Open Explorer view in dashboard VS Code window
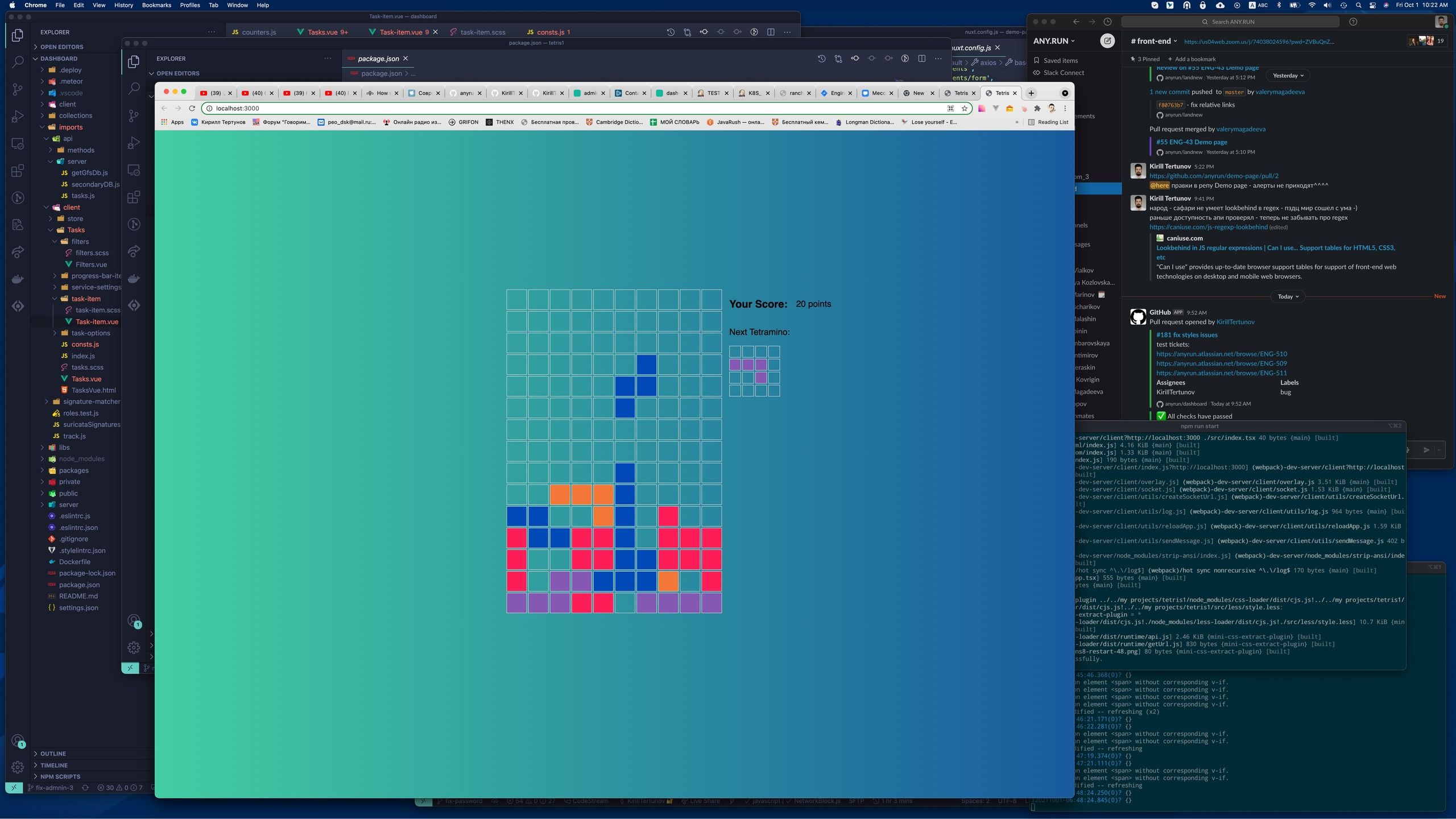1456x819 pixels. point(18,35)
